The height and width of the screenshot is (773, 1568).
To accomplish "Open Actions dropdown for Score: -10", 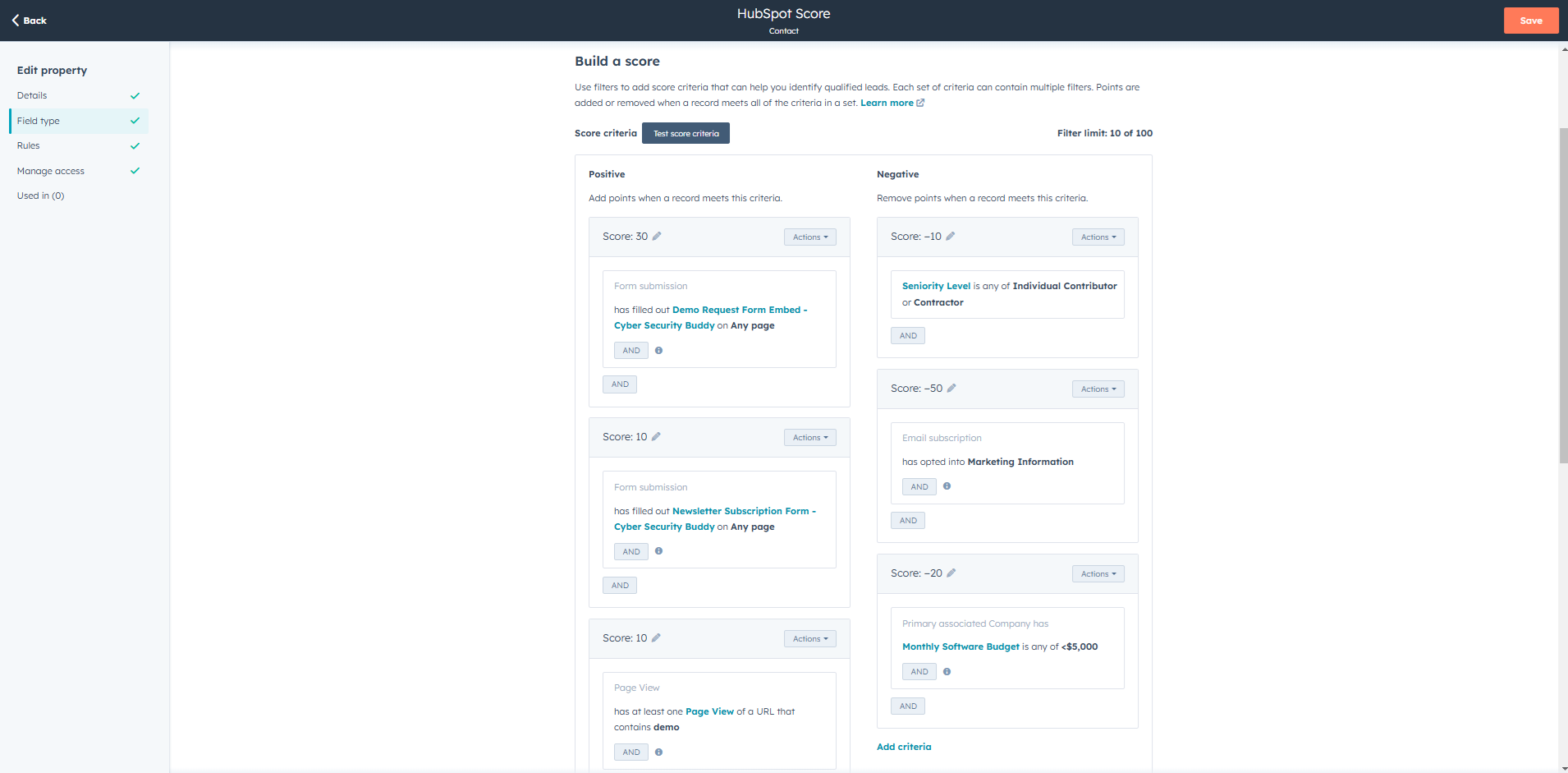I will point(1098,237).
